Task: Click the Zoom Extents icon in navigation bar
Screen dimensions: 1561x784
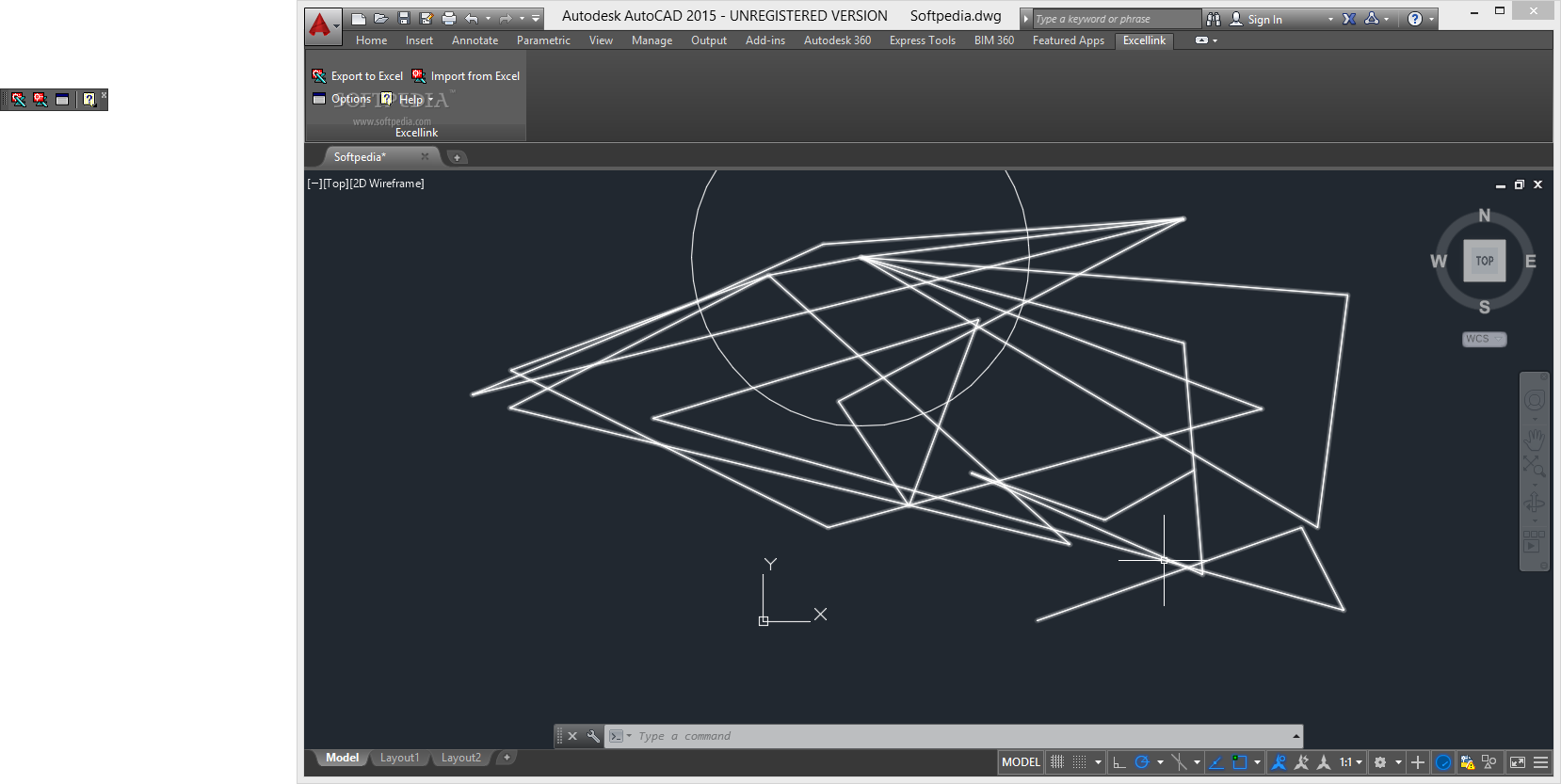Action: coord(1535,466)
